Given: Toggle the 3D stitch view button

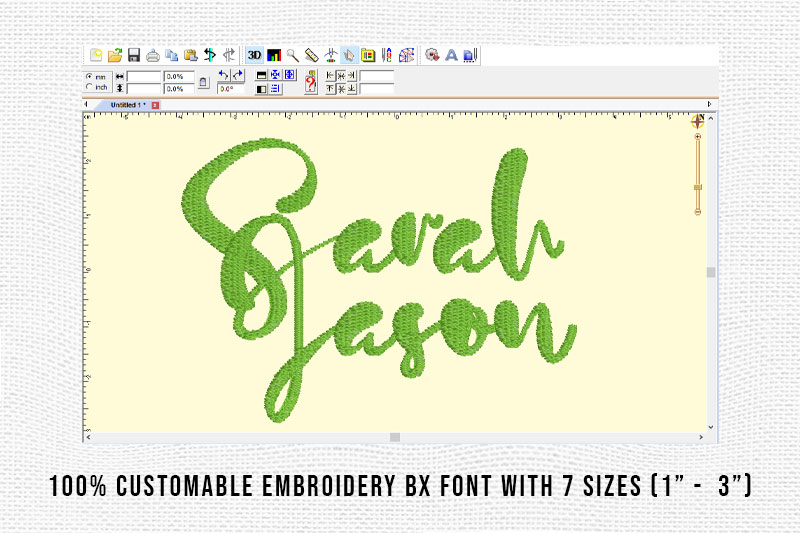Looking at the screenshot, I should pyautogui.click(x=254, y=55).
